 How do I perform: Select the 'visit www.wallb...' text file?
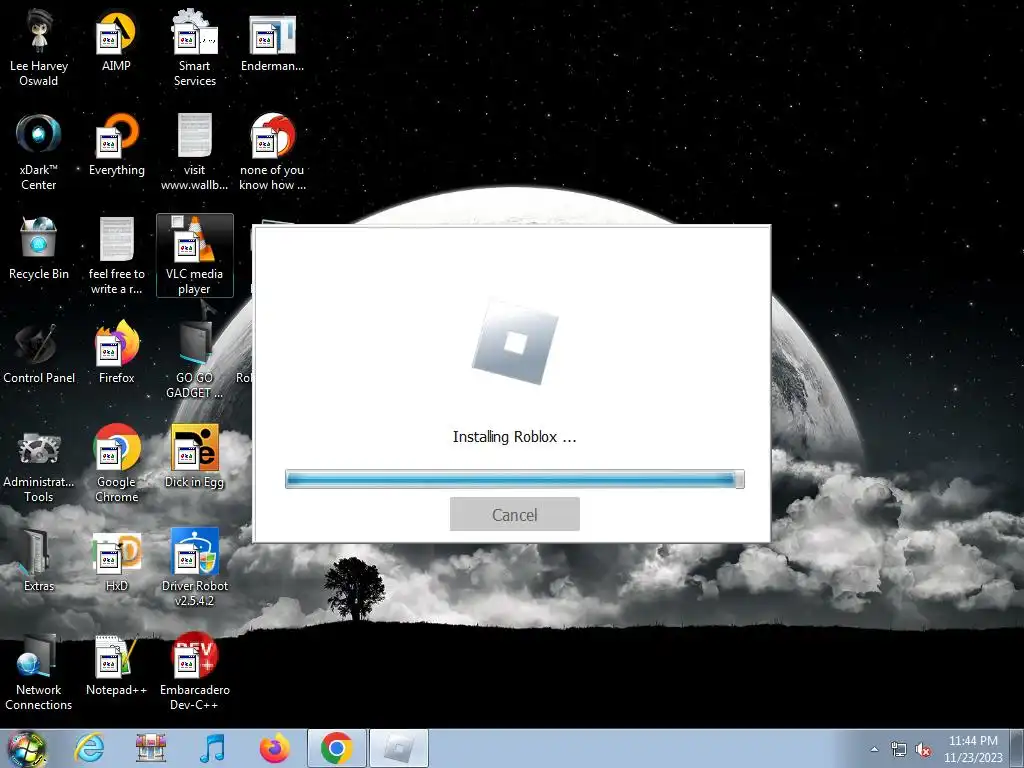tap(195, 152)
